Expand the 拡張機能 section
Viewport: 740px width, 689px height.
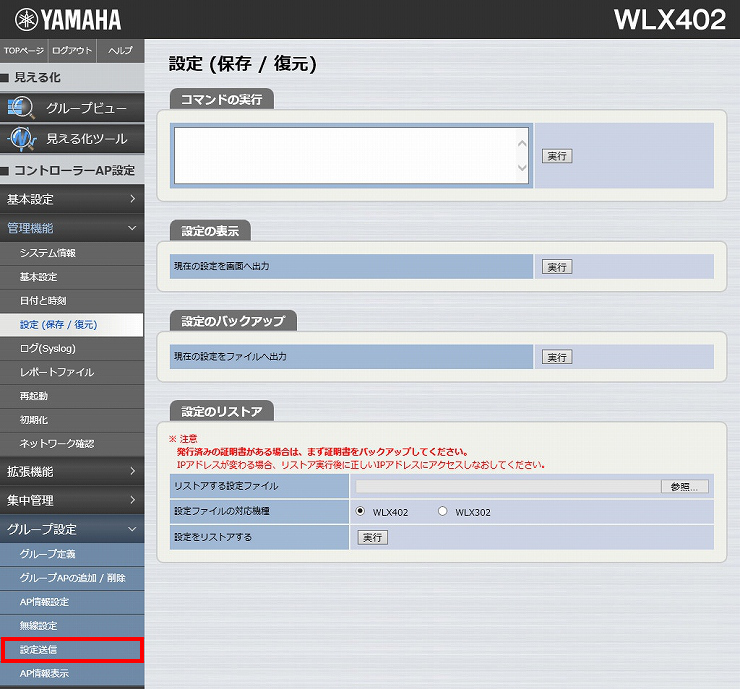pos(72,471)
